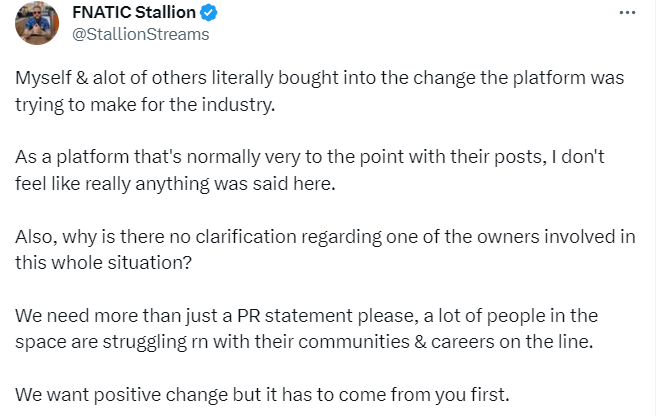The height and width of the screenshot is (416, 658).
Task: Open FNATIC Stallion's profile avatar
Action: pos(37,23)
